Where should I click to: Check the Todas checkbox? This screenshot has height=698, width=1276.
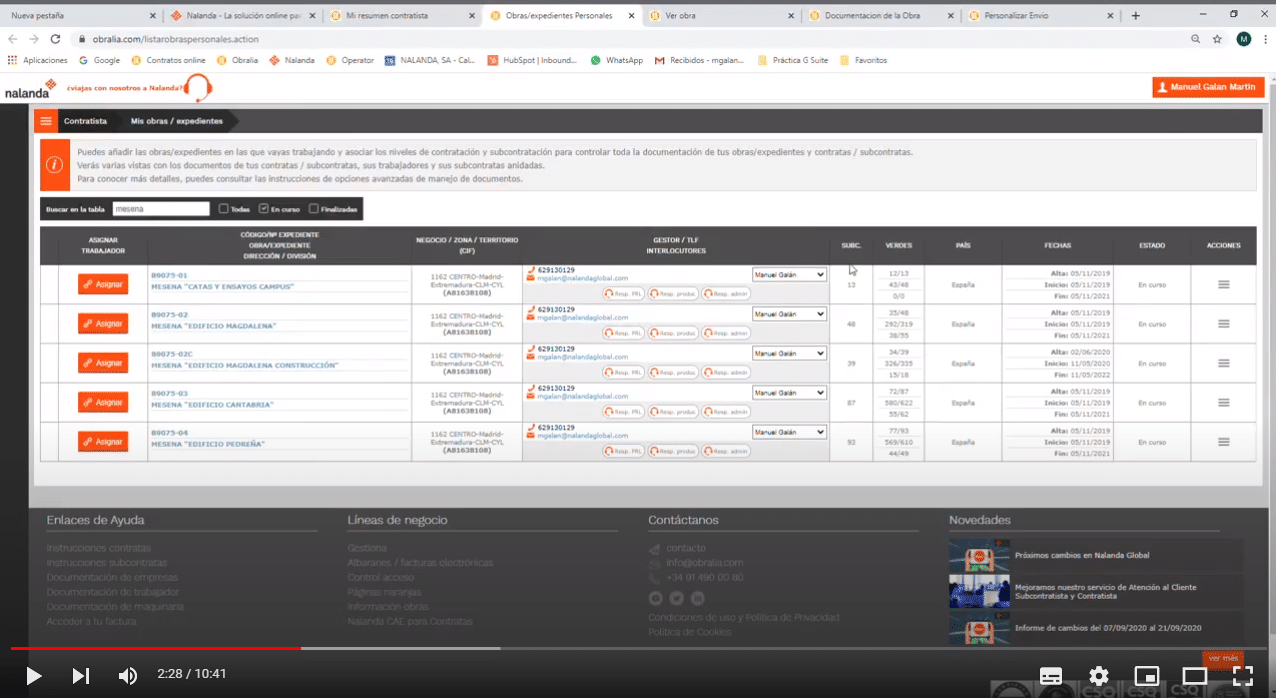pyautogui.click(x=224, y=209)
